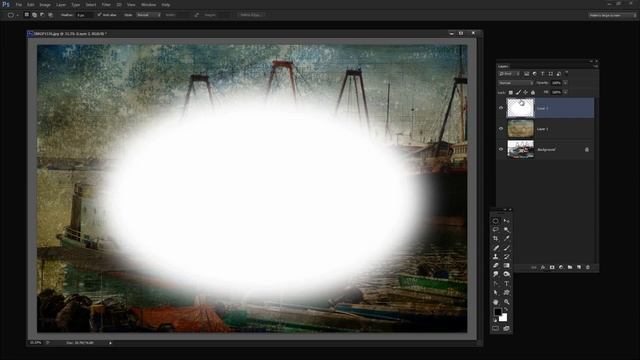
Task: Open the Filter menu
Action: tap(106, 5)
